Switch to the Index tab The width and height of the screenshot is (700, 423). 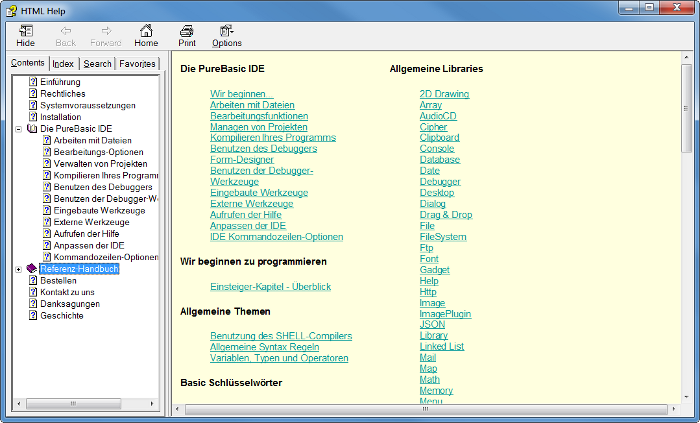[x=63, y=64]
